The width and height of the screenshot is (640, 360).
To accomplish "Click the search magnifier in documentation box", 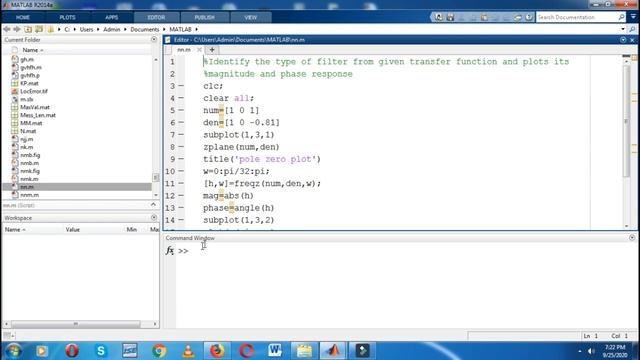I will click(x=621, y=17).
